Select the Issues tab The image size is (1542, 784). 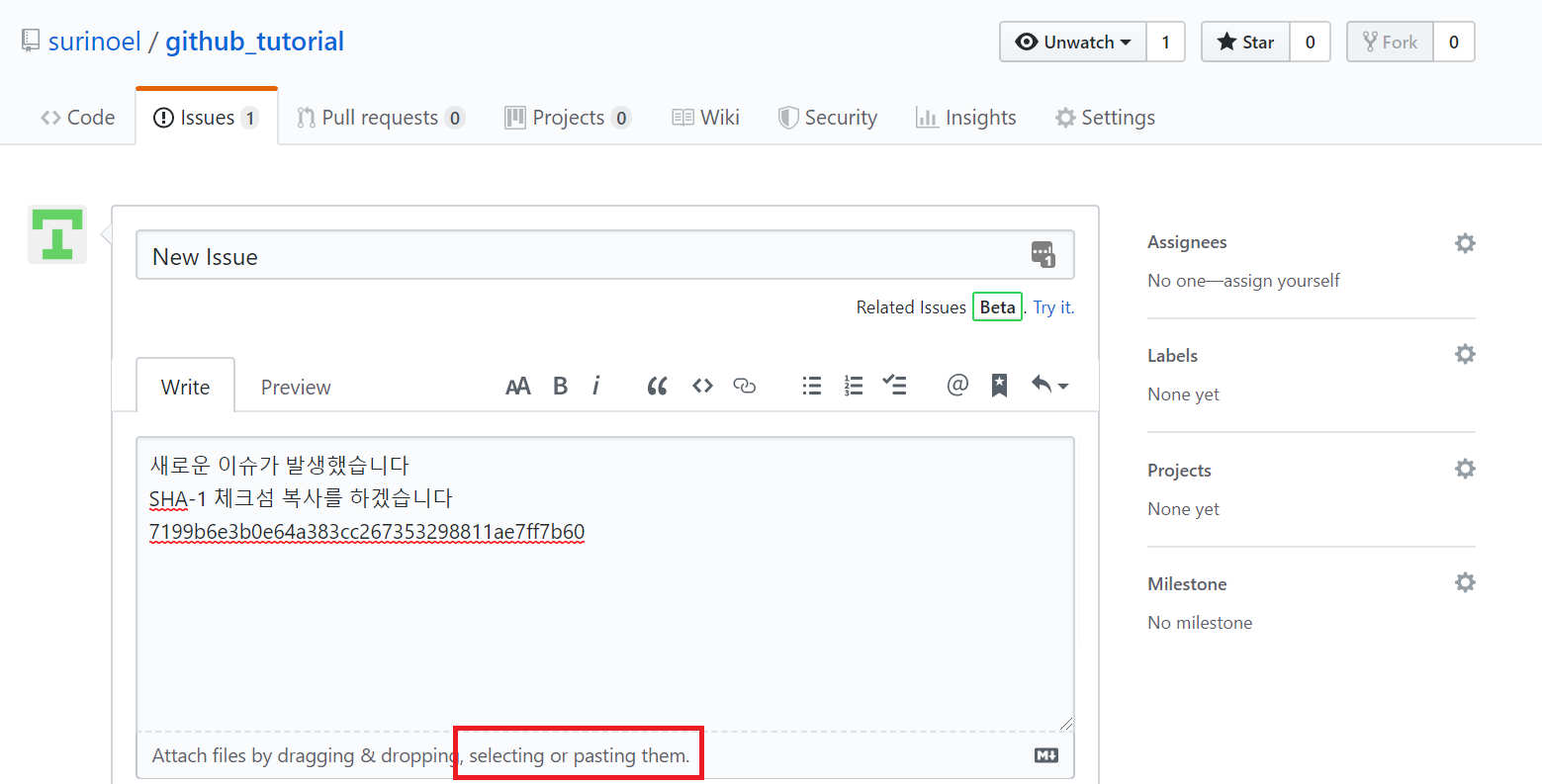[x=207, y=118]
